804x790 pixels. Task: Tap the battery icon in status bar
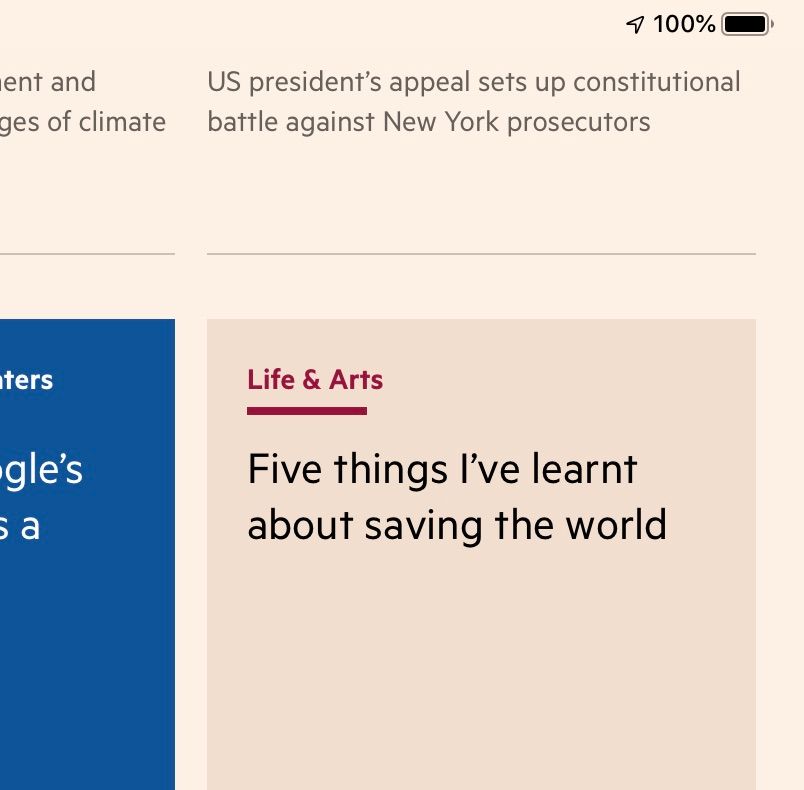coord(748,24)
